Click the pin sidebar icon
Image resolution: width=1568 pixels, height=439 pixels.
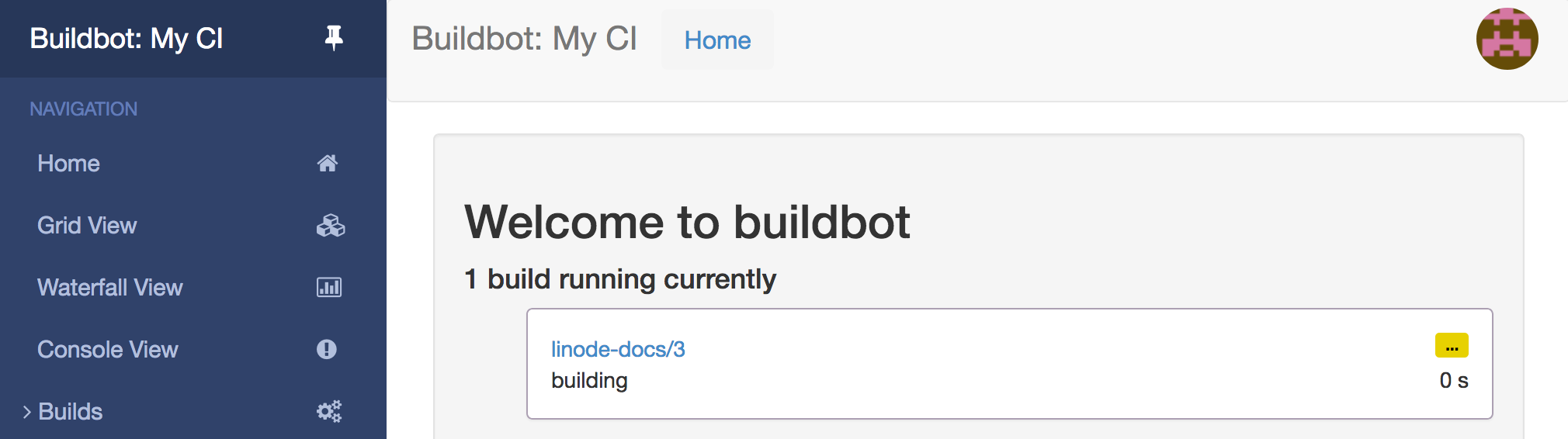click(x=334, y=37)
